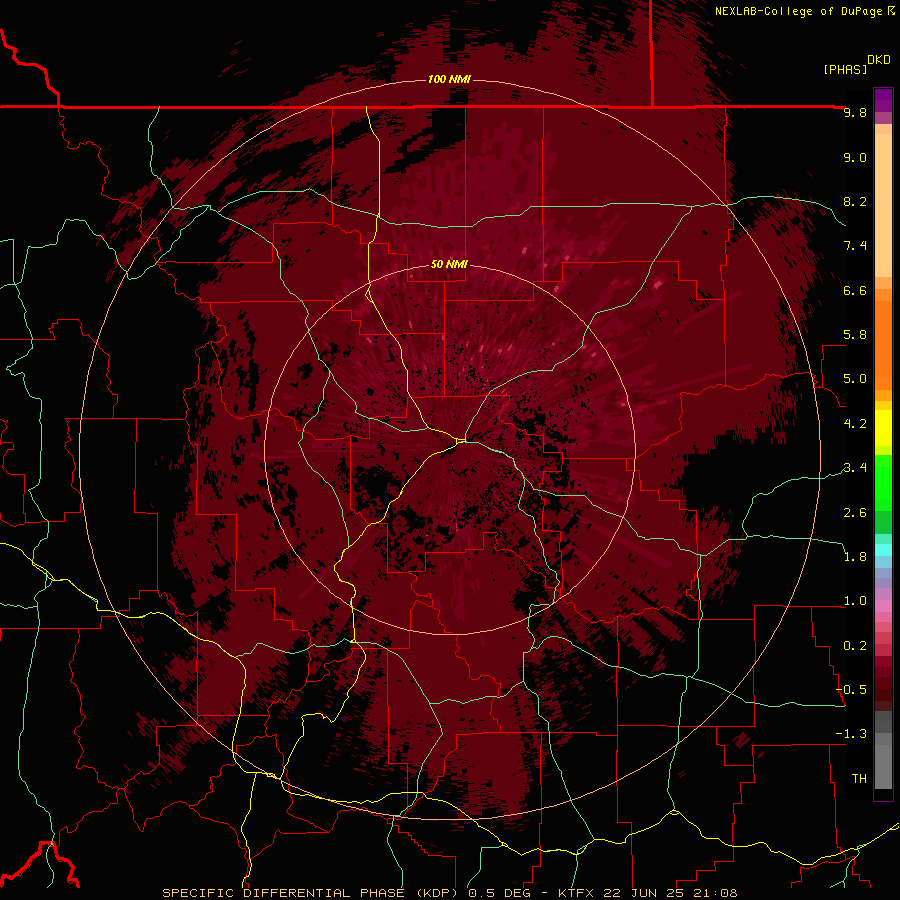Click the 22 JUN 25 date in the caption
The width and height of the screenshot is (900, 900).
643,893
